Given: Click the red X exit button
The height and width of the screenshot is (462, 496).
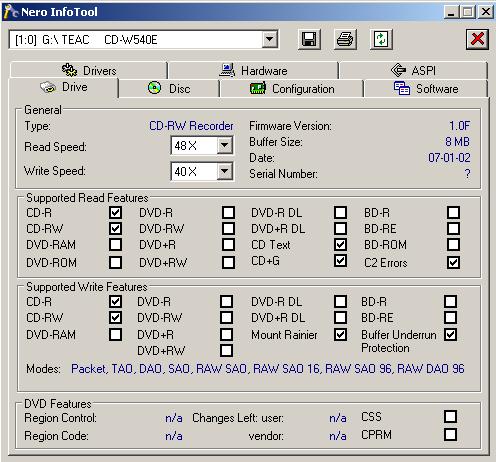Looking at the screenshot, I should coord(477,39).
